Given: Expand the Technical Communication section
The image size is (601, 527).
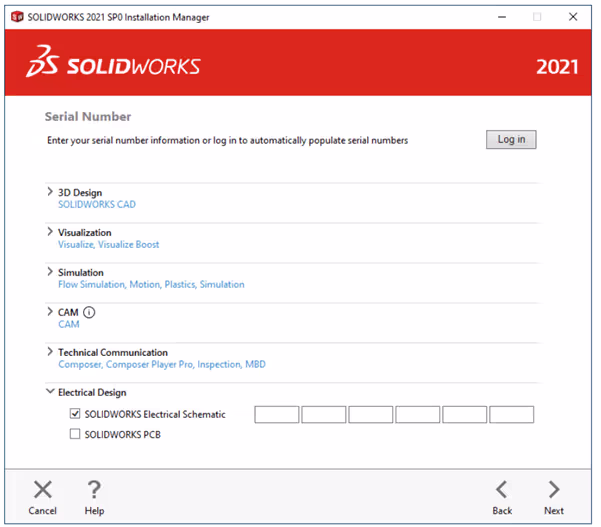Looking at the screenshot, I should pyautogui.click(x=50, y=351).
